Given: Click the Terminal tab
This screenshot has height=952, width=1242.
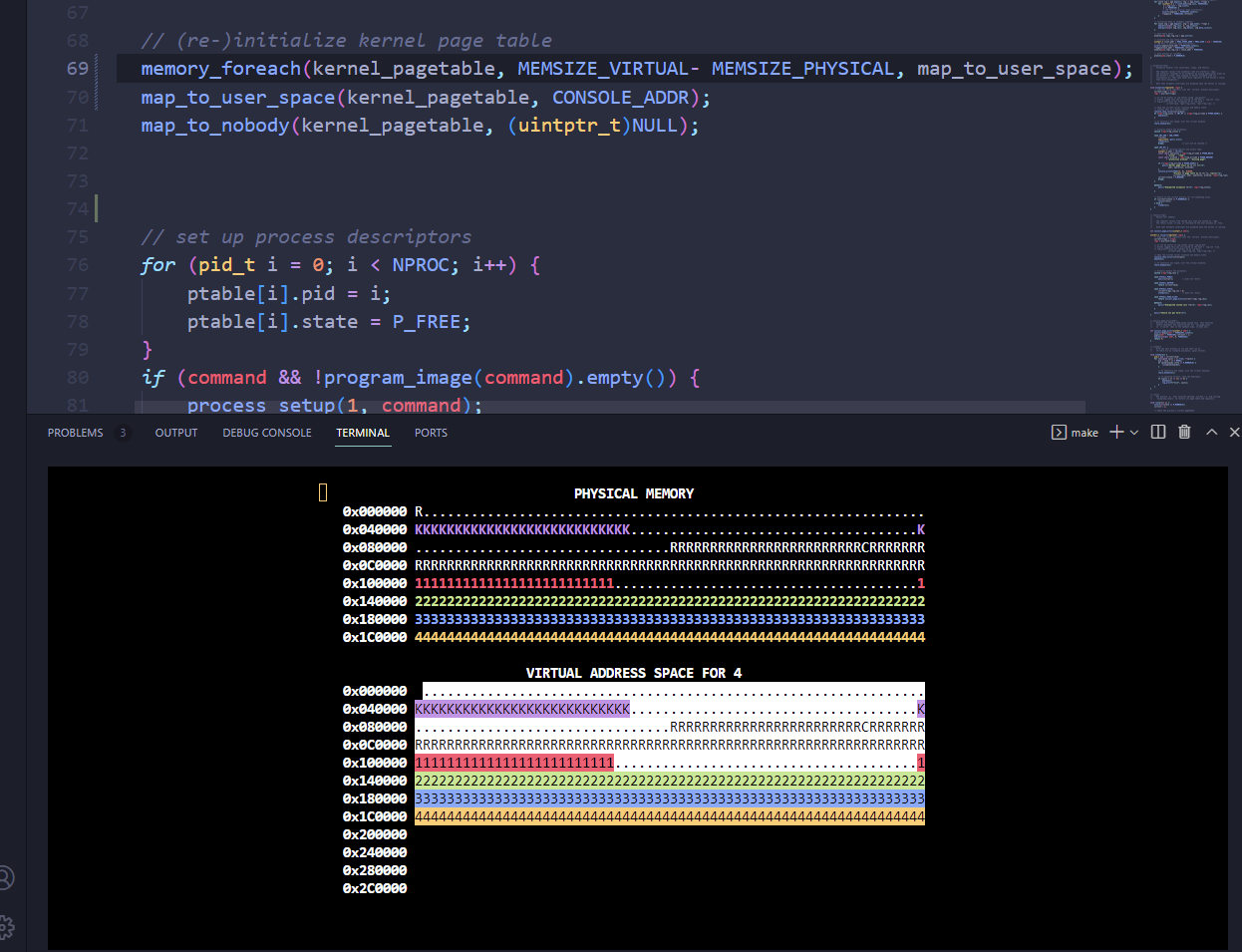Looking at the screenshot, I should coord(363,433).
